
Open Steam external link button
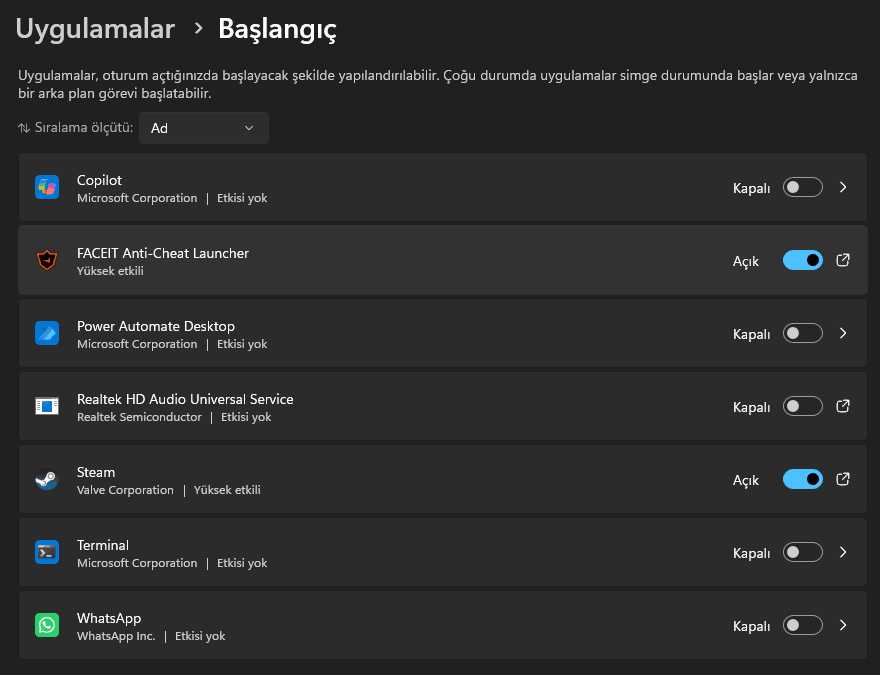[843, 479]
